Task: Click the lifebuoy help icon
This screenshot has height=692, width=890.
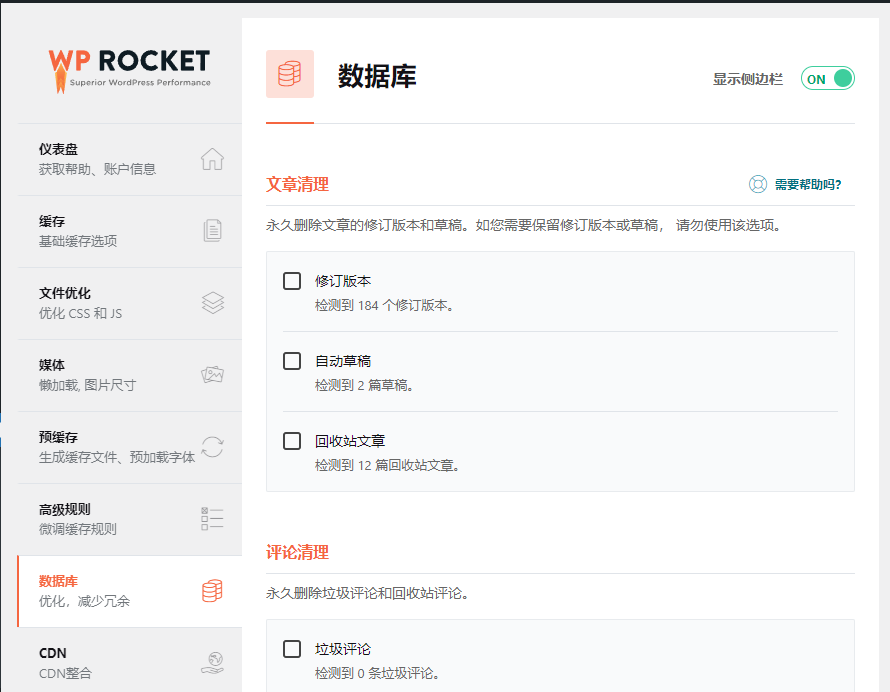Action: click(x=758, y=184)
